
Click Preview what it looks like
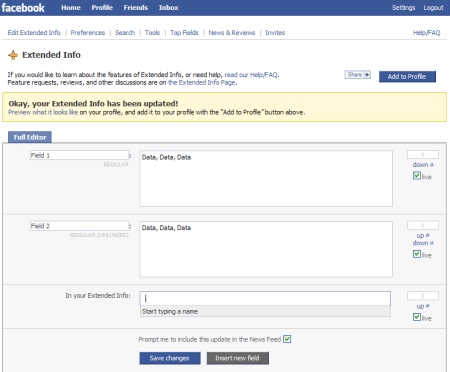[x=43, y=112]
